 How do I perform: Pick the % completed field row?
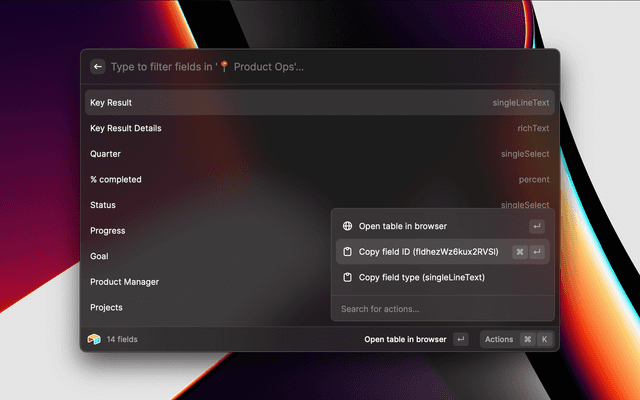point(319,179)
